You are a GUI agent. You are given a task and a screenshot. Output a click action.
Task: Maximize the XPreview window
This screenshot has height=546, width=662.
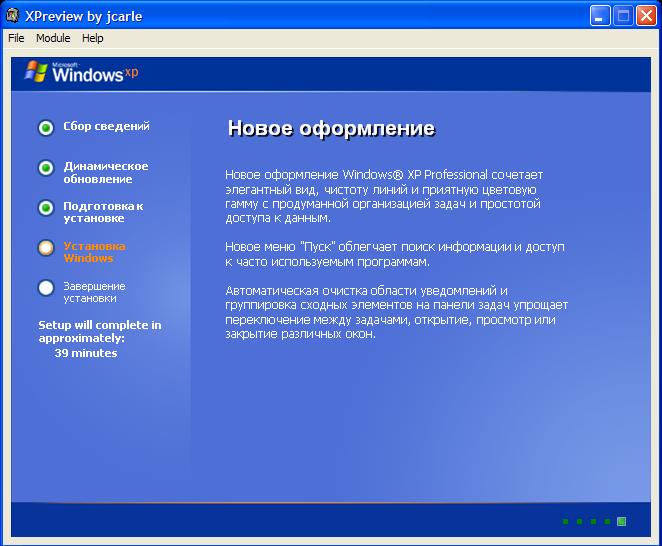pos(623,16)
